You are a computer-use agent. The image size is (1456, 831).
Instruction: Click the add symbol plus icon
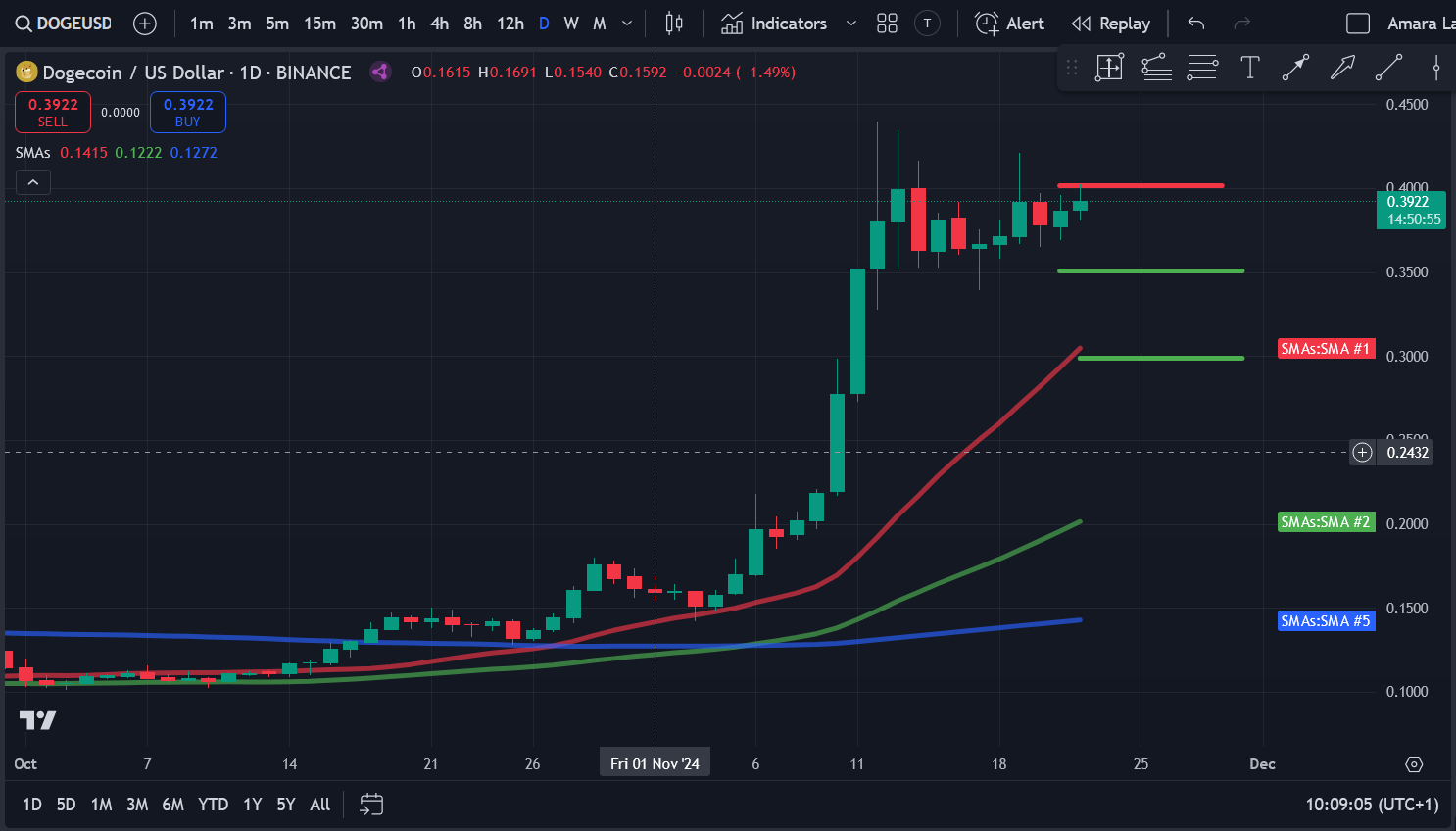point(144,24)
